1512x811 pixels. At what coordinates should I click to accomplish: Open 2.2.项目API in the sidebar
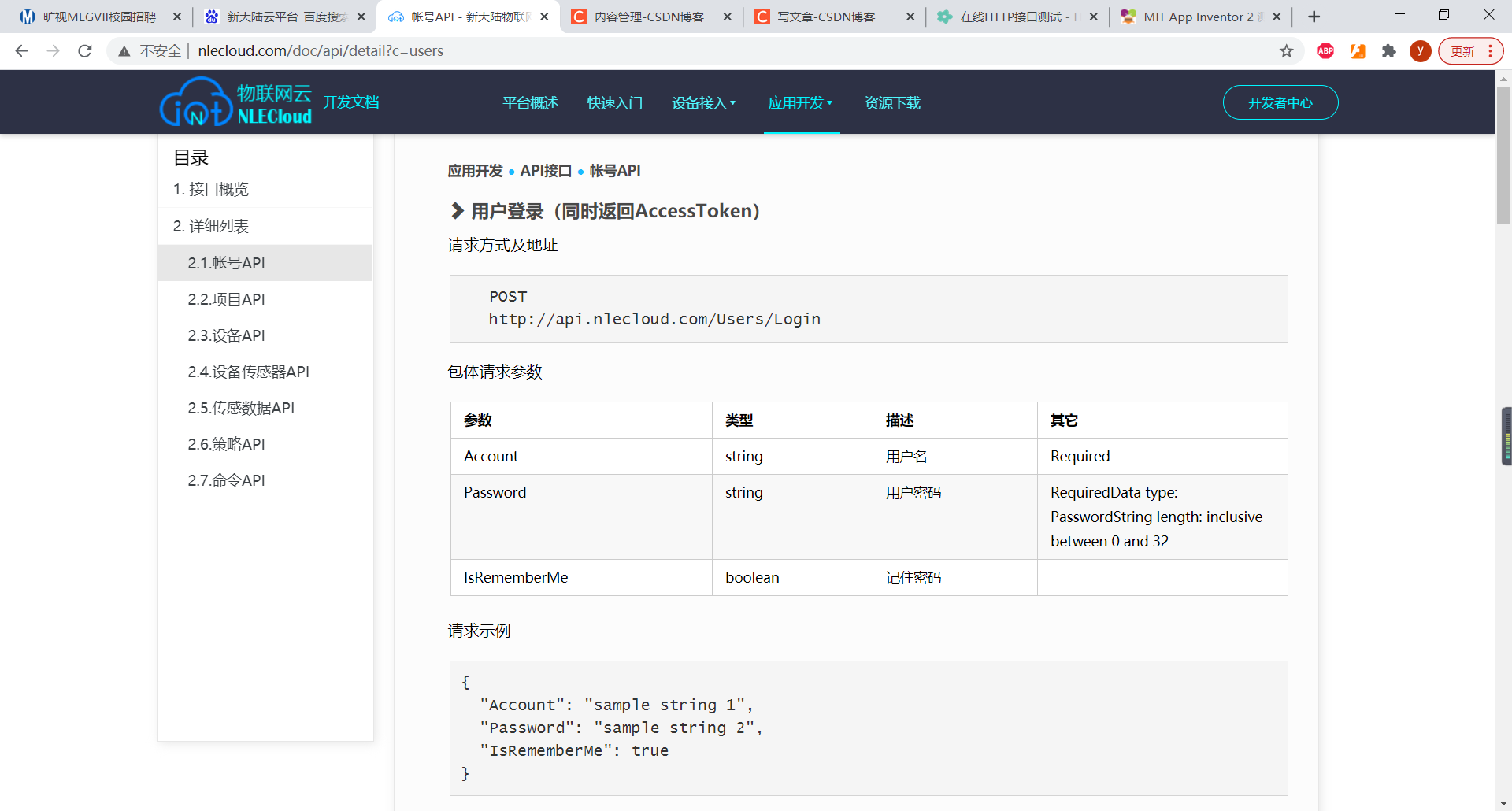[265, 299]
